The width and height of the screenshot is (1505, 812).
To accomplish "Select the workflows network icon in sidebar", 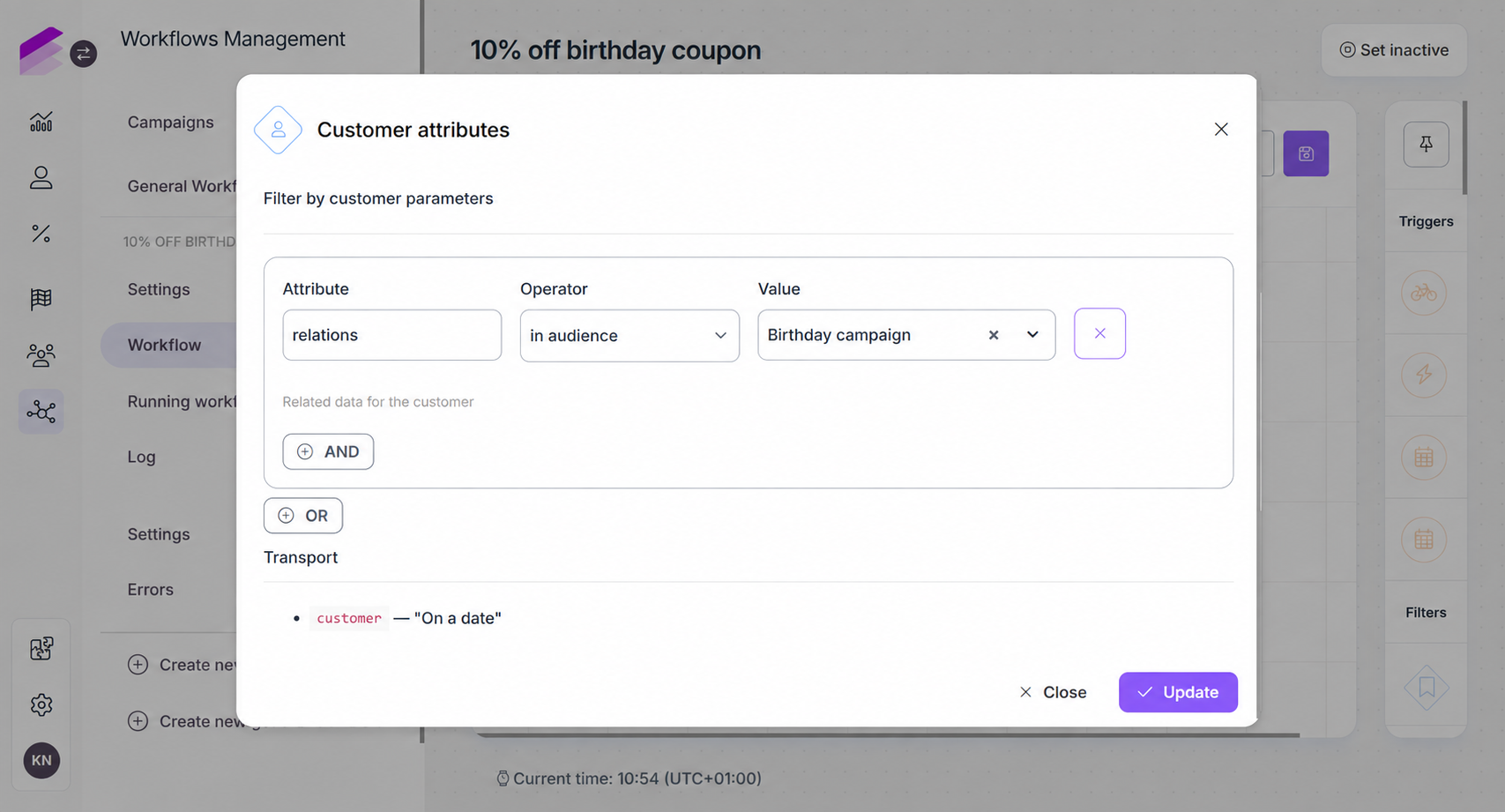I will (x=41, y=412).
